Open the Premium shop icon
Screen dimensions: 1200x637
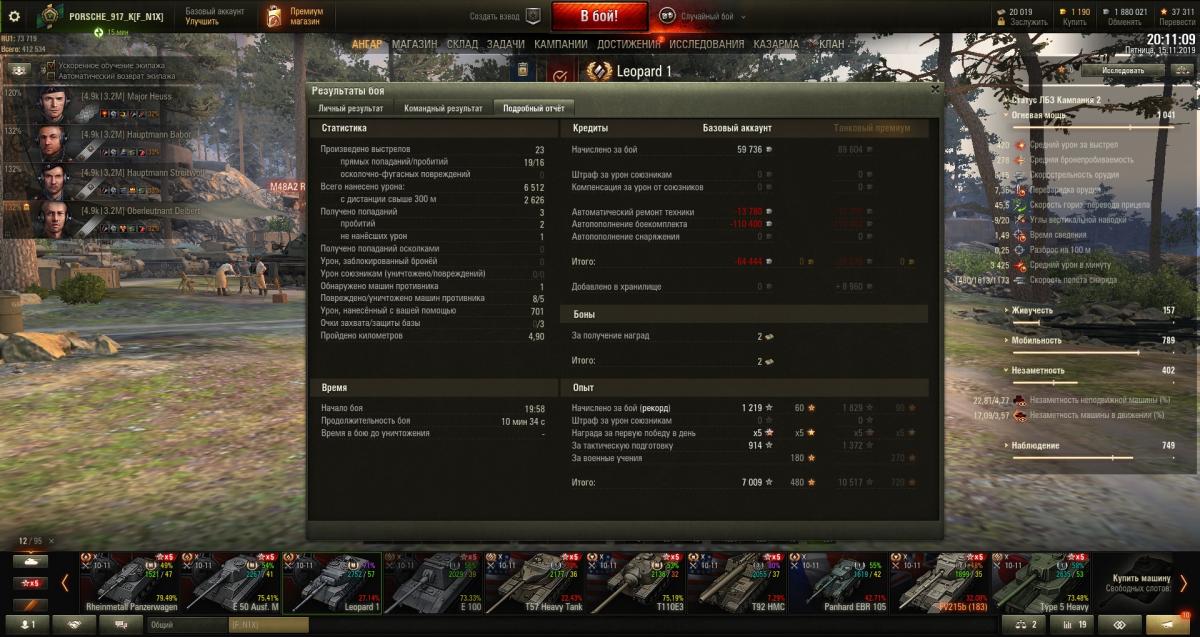274,17
